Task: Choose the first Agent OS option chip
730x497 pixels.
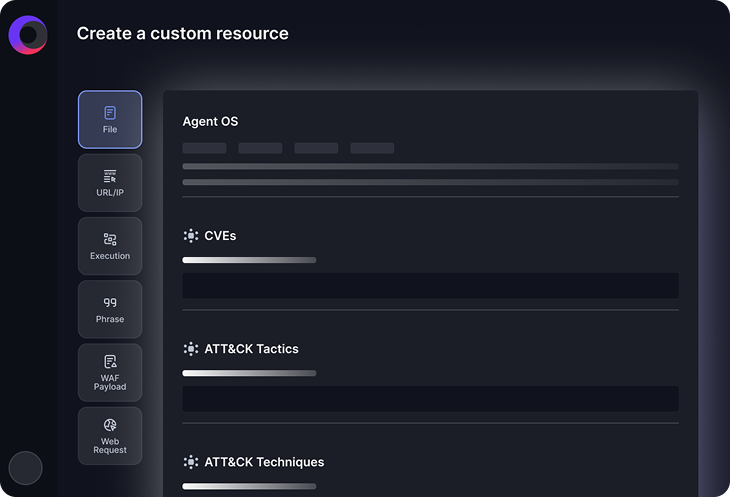Action: tap(204, 148)
